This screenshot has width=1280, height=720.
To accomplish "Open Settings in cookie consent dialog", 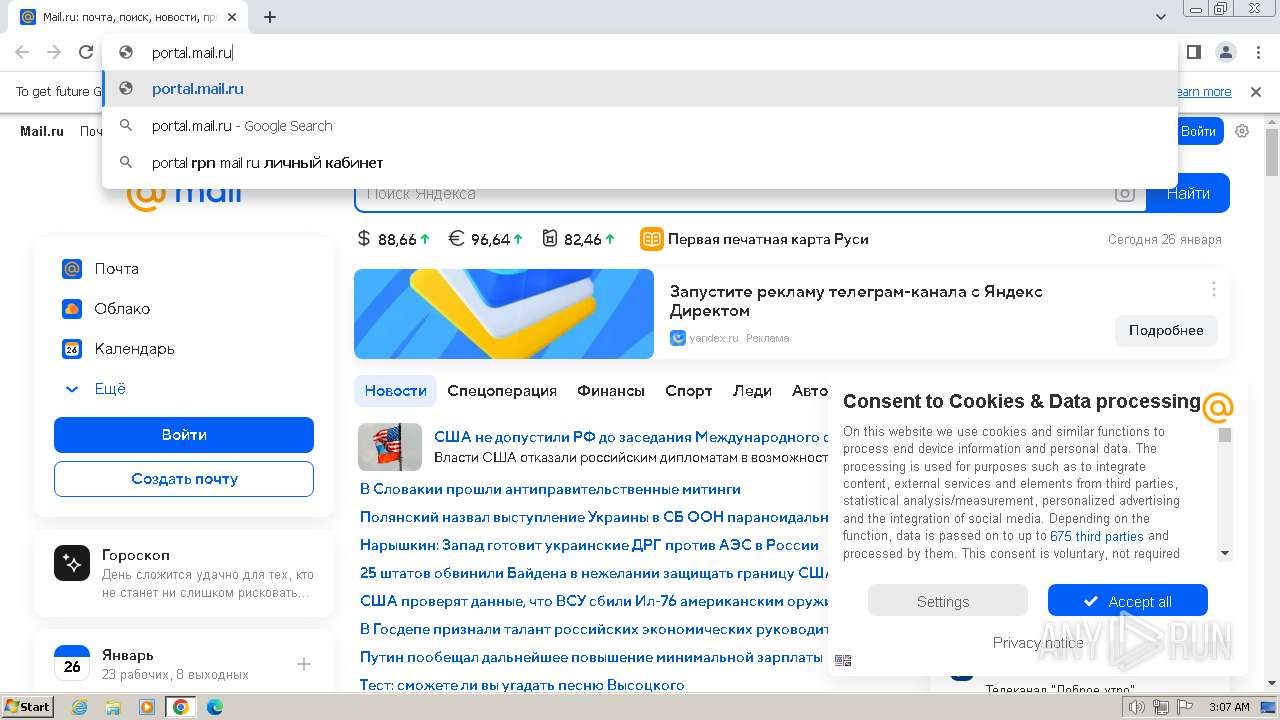I will click(947, 601).
